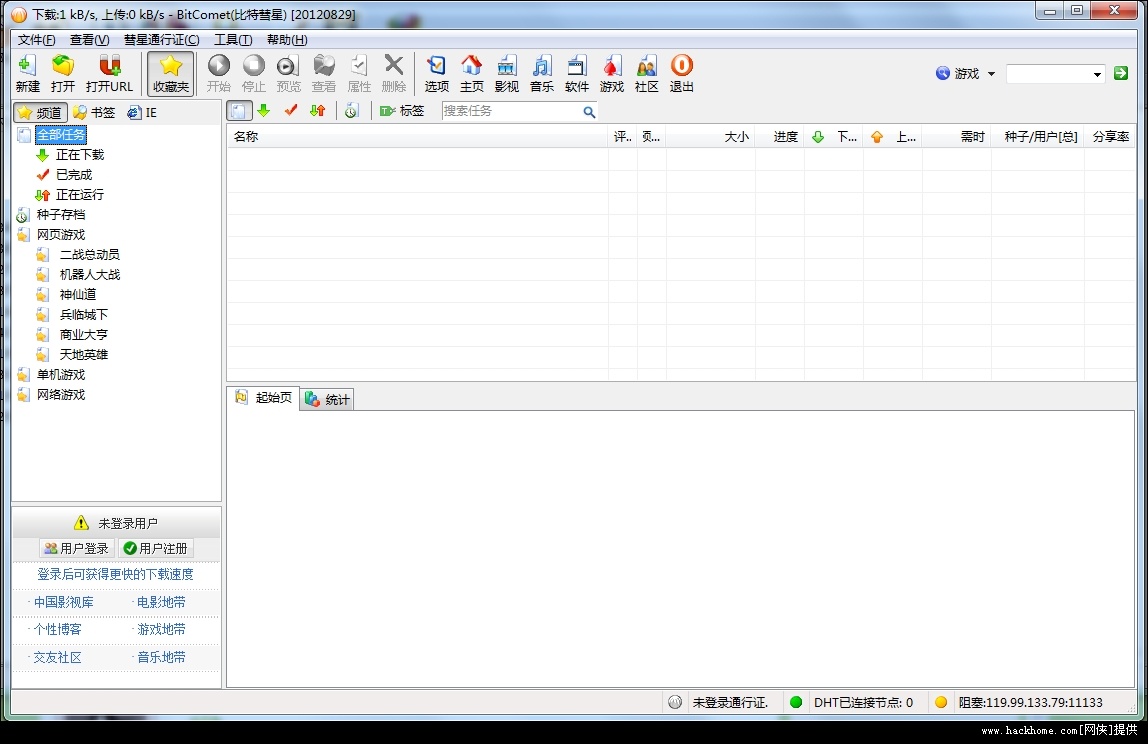Image resolution: width=1148 pixels, height=744 pixels.
Task: Open the 音乐 music icon
Action: click(x=542, y=73)
